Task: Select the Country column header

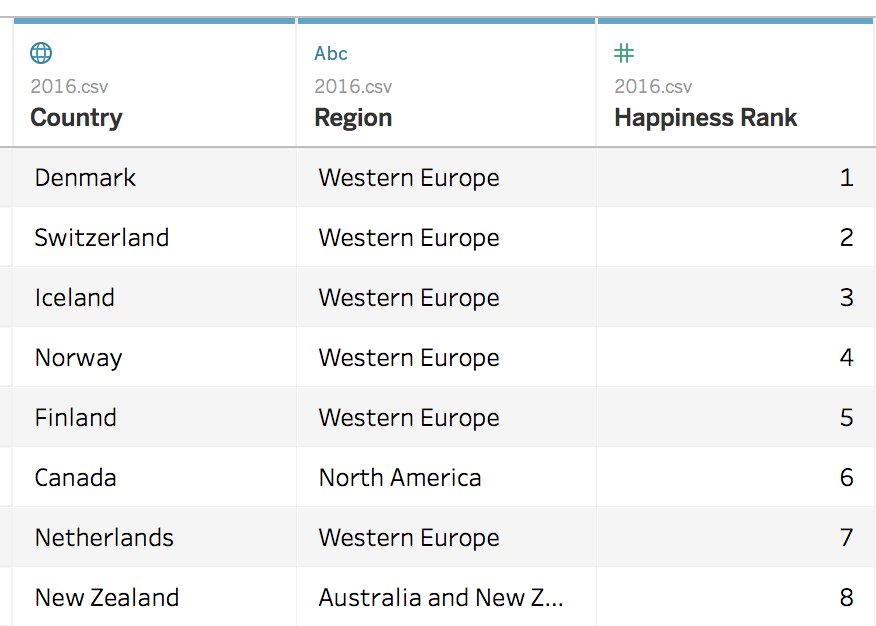Action: click(76, 118)
